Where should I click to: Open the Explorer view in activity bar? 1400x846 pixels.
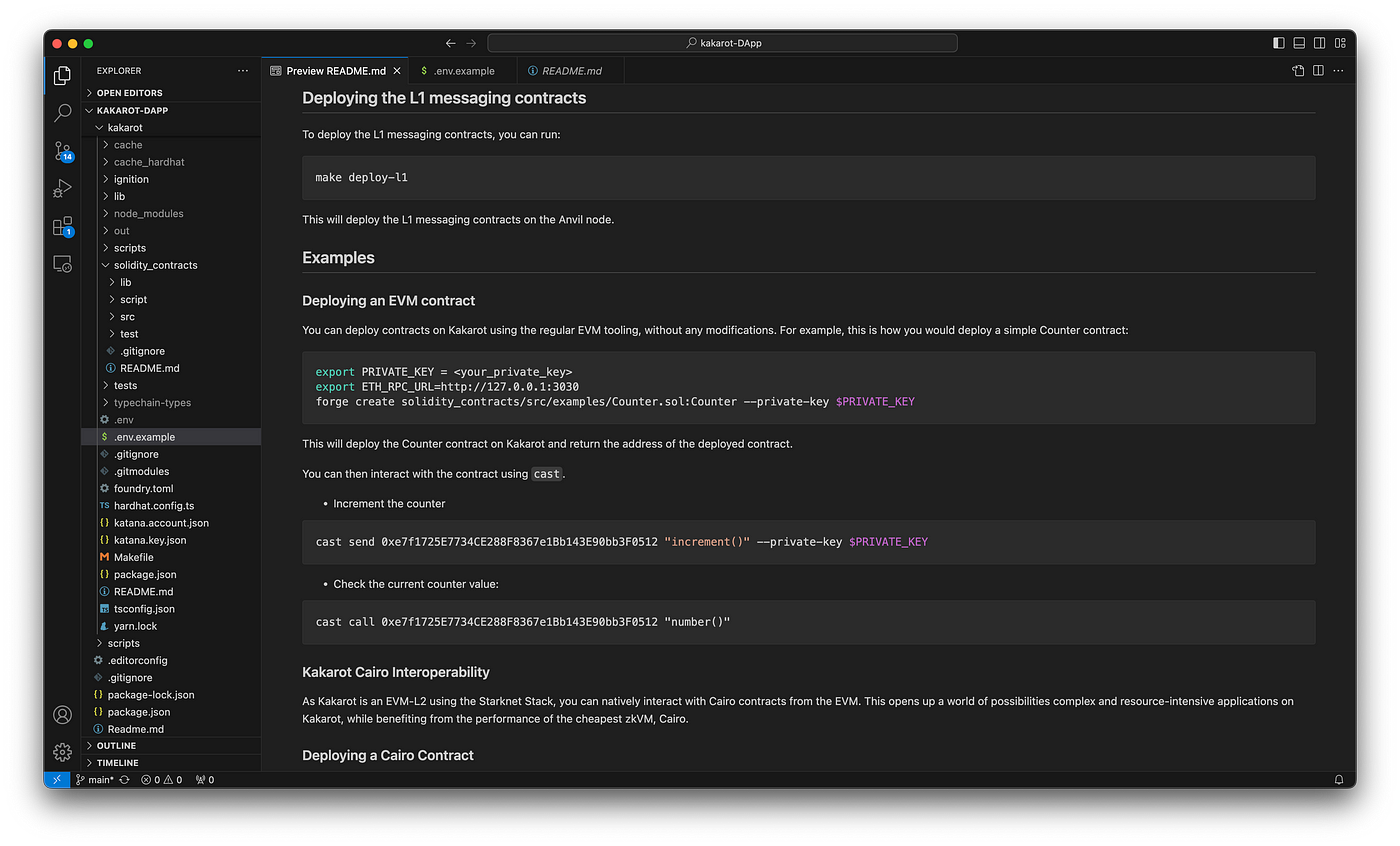[x=62, y=75]
